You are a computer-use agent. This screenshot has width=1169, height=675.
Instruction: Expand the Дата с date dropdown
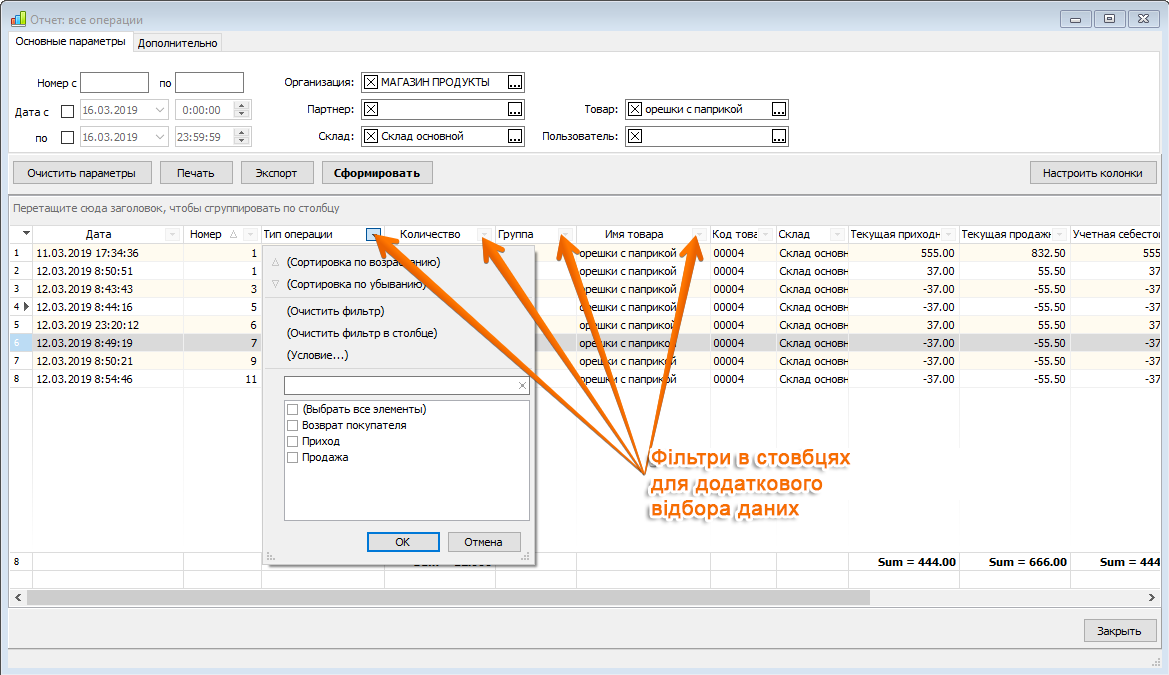click(x=160, y=110)
